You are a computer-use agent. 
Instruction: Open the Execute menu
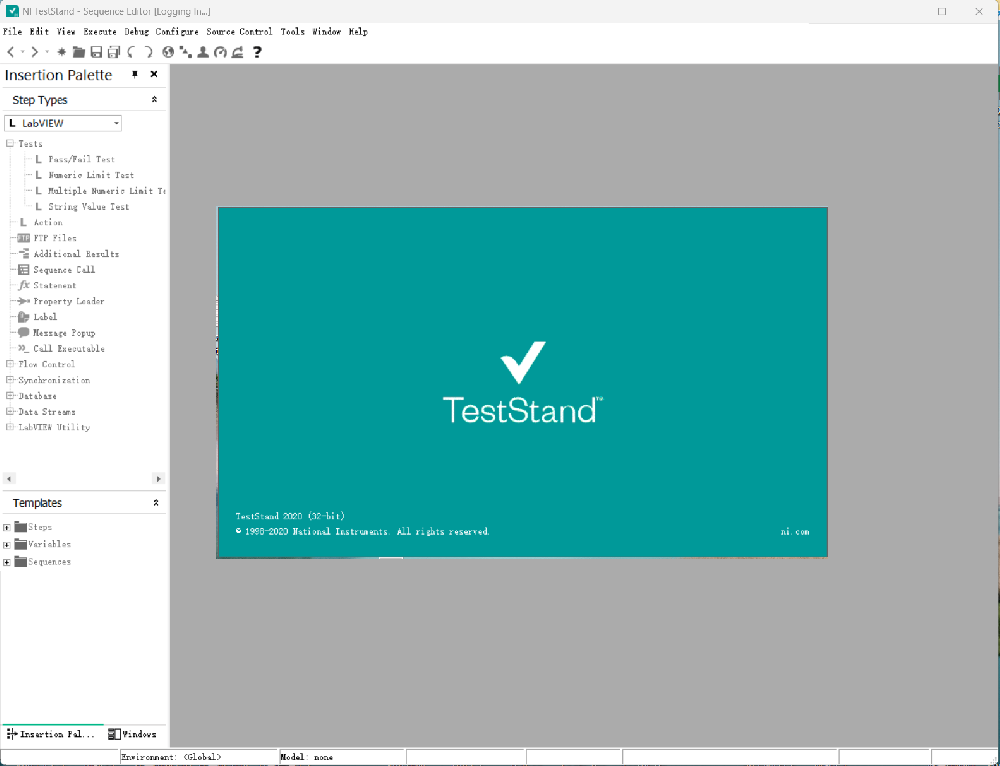click(x=99, y=31)
